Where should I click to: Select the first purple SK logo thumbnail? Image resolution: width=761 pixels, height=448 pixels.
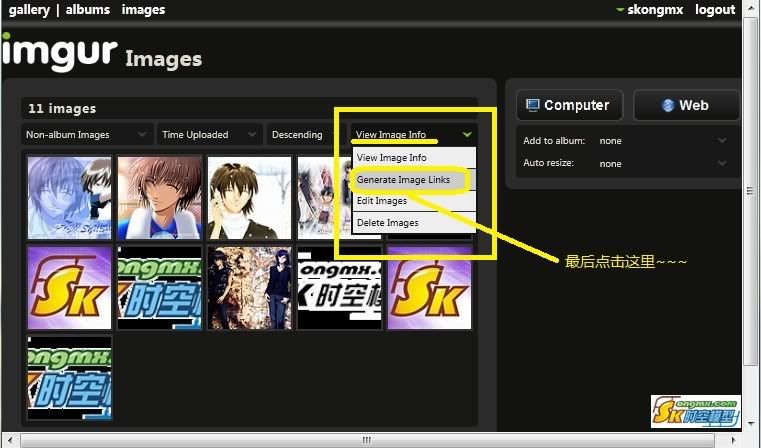pyautogui.click(x=69, y=287)
